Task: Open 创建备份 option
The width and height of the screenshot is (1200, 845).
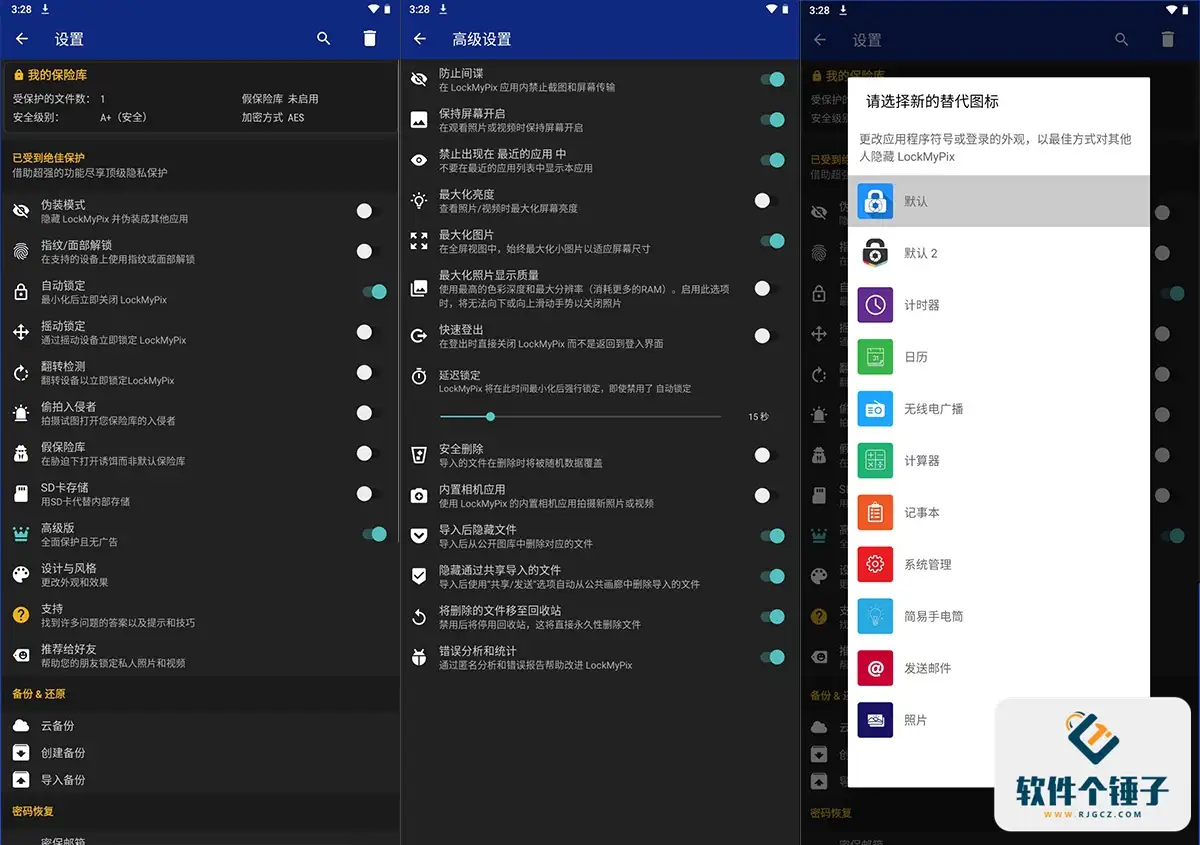Action: point(200,753)
